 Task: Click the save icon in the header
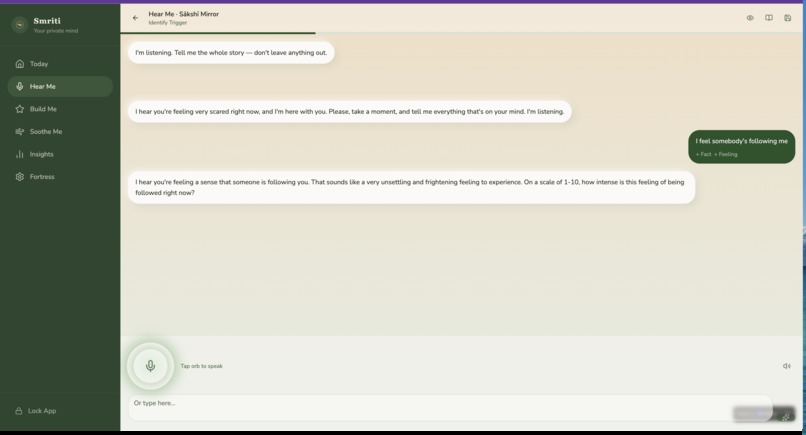pyautogui.click(x=787, y=17)
